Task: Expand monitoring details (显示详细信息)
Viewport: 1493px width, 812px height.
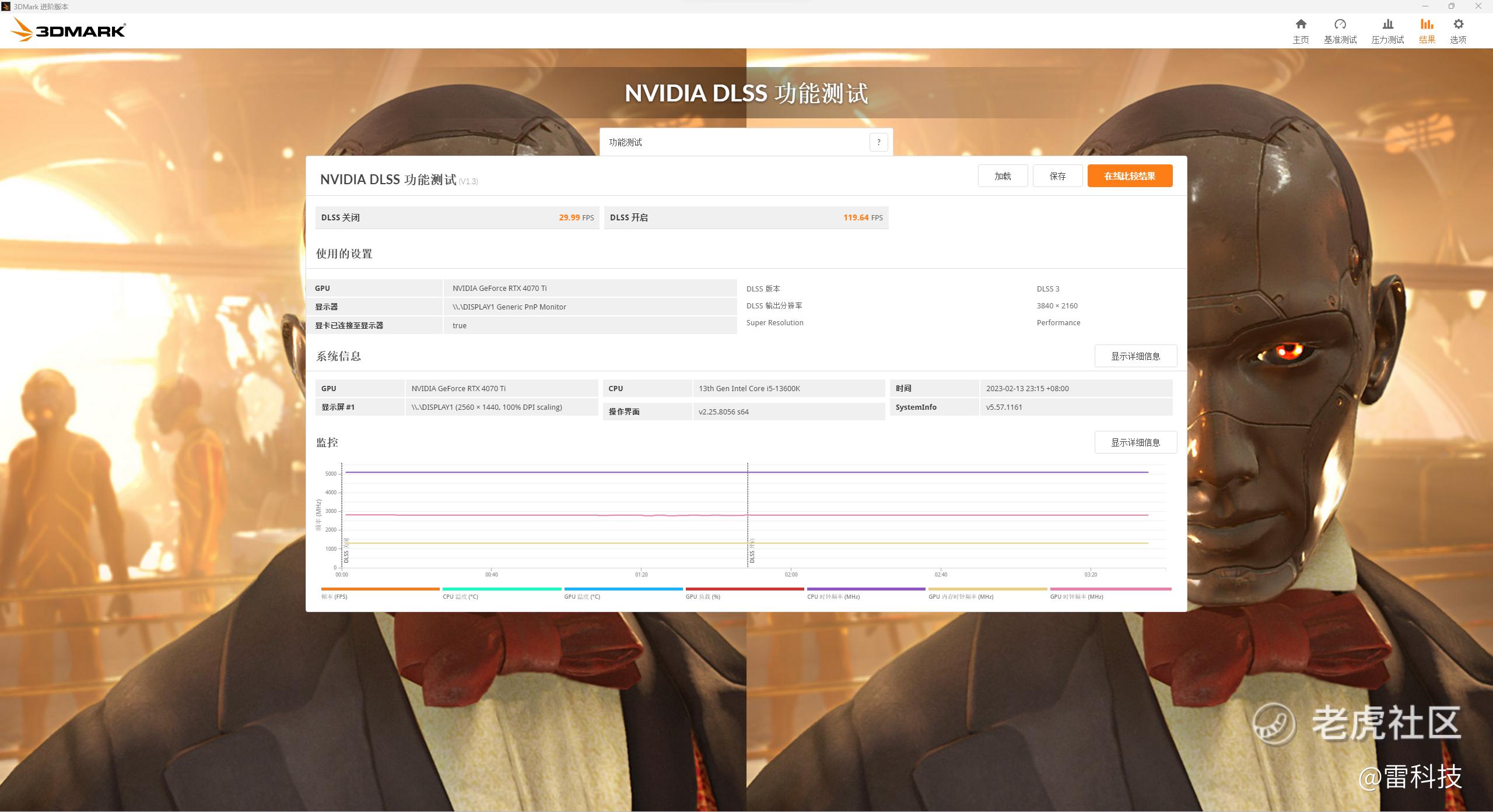Action: [1135, 442]
